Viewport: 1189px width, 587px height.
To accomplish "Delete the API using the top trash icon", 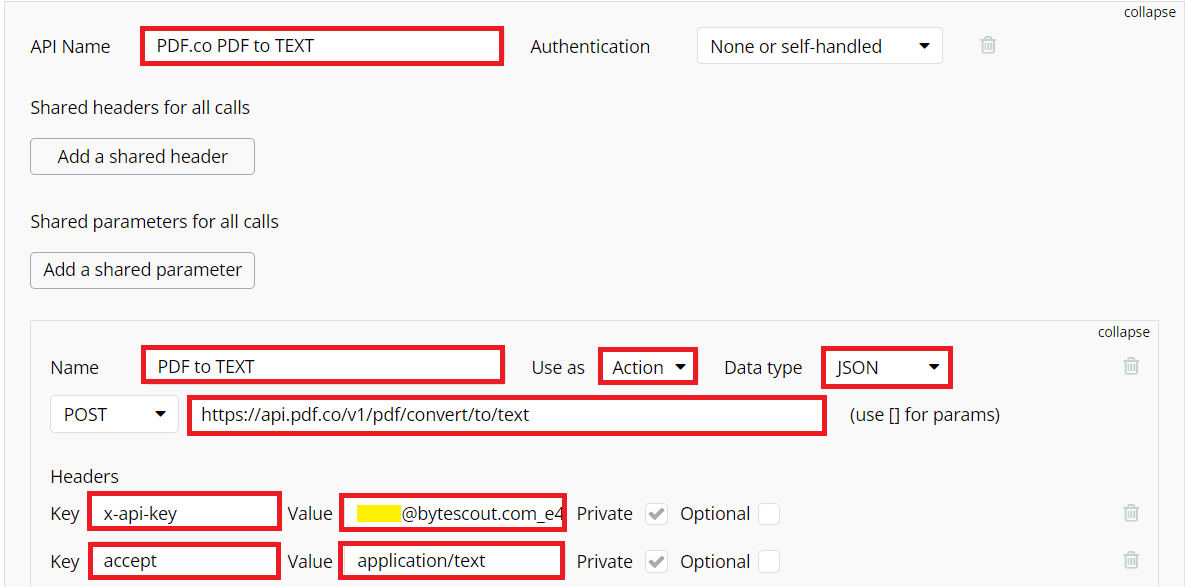I will pyautogui.click(x=988, y=45).
